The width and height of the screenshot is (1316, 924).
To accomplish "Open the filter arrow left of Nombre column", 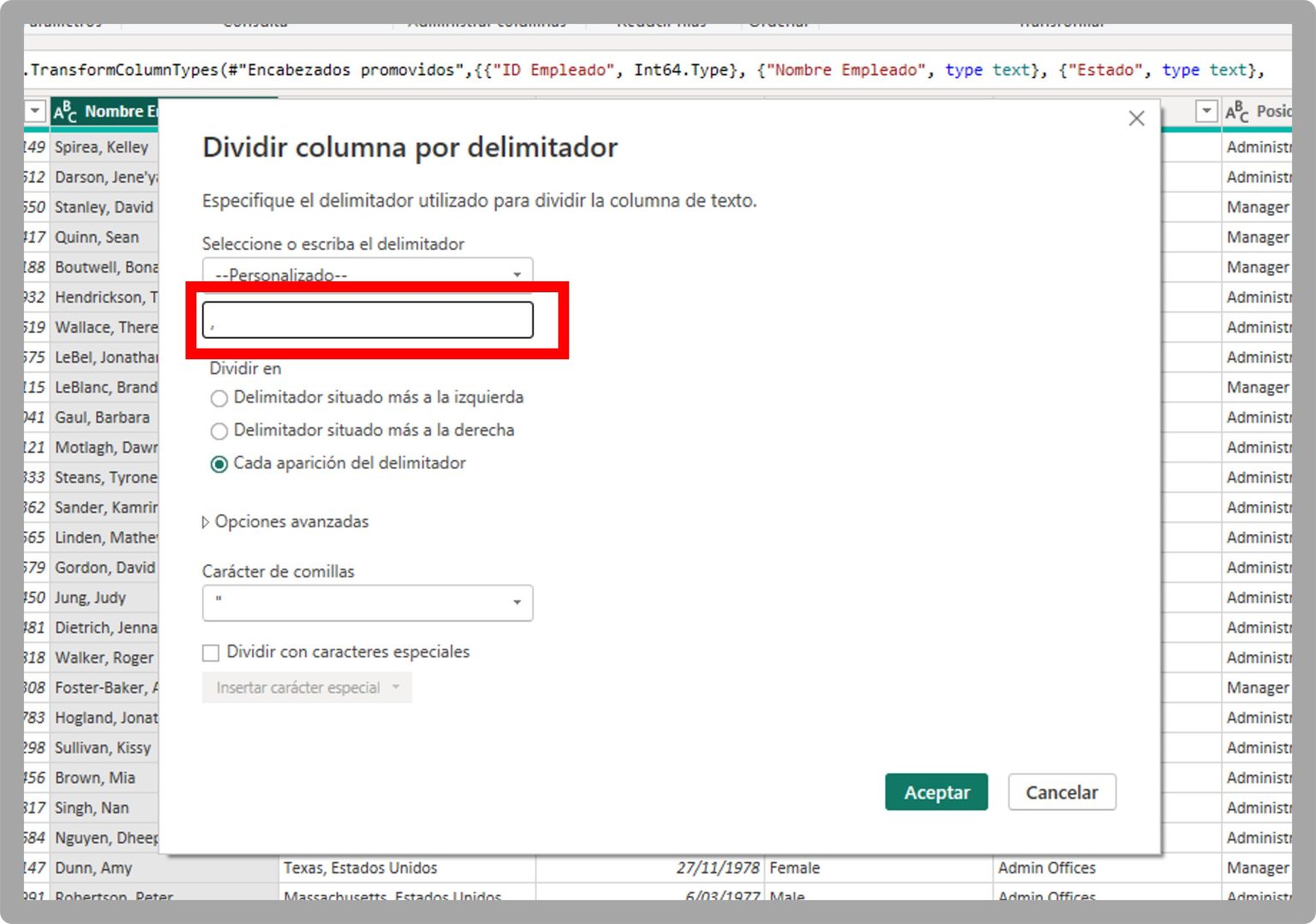I will [35, 111].
